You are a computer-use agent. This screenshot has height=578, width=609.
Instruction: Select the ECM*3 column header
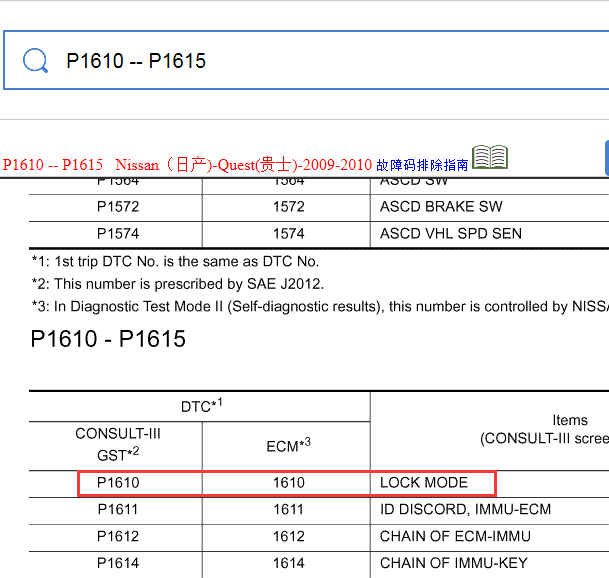[x=289, y=446]
